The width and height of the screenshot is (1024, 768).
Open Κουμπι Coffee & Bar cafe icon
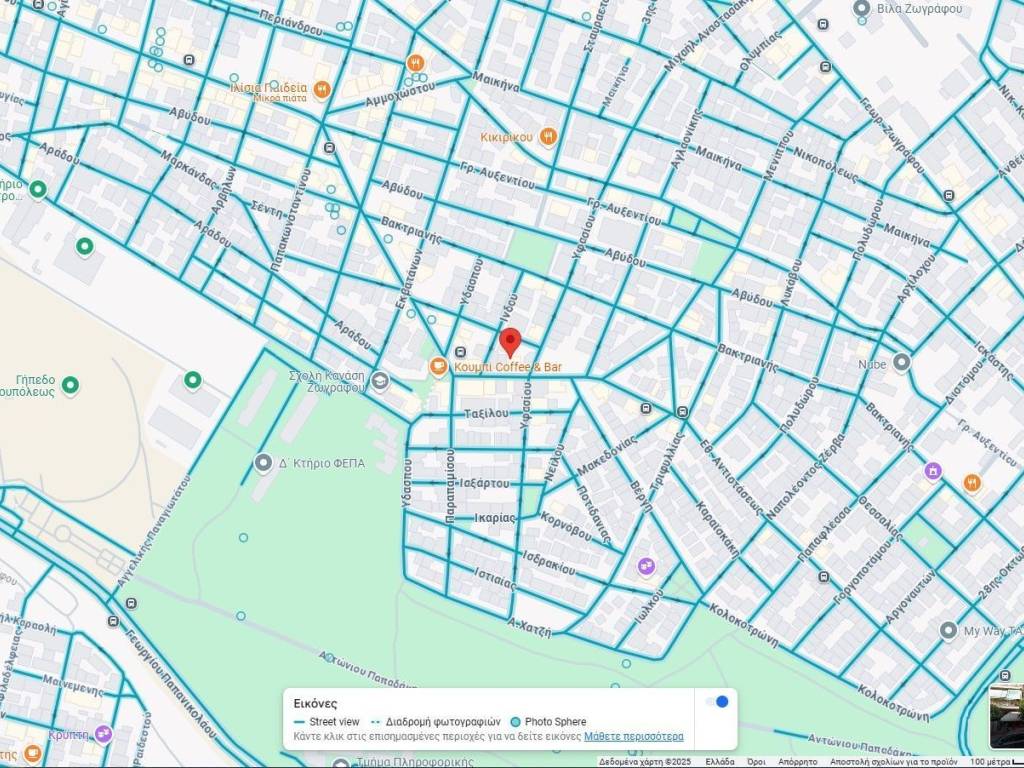coord(438,367)
